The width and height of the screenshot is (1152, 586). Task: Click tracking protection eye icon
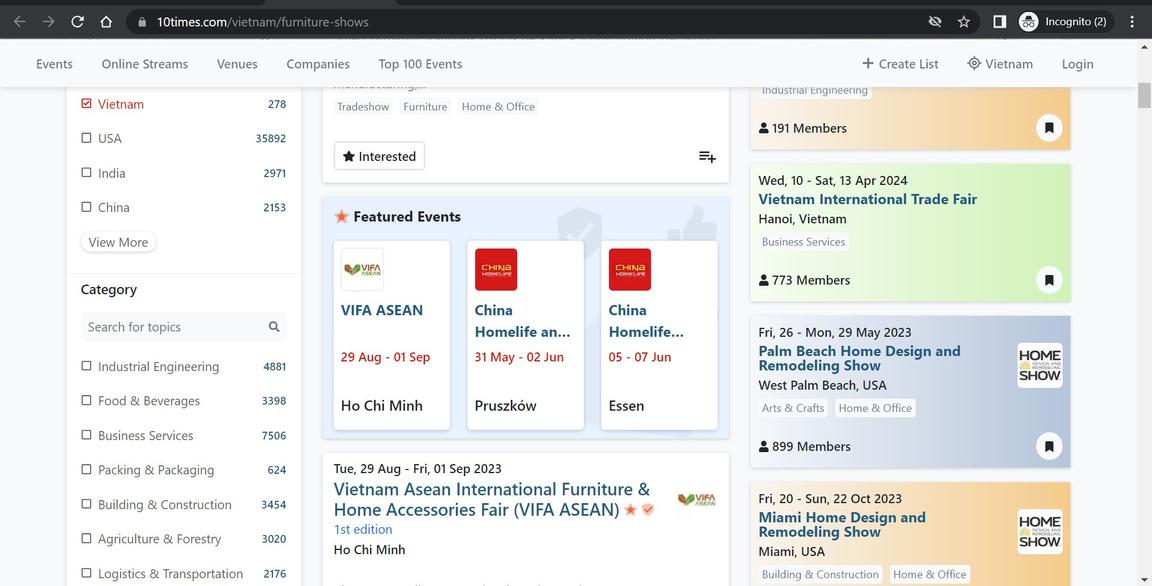[x=935, y=22]
